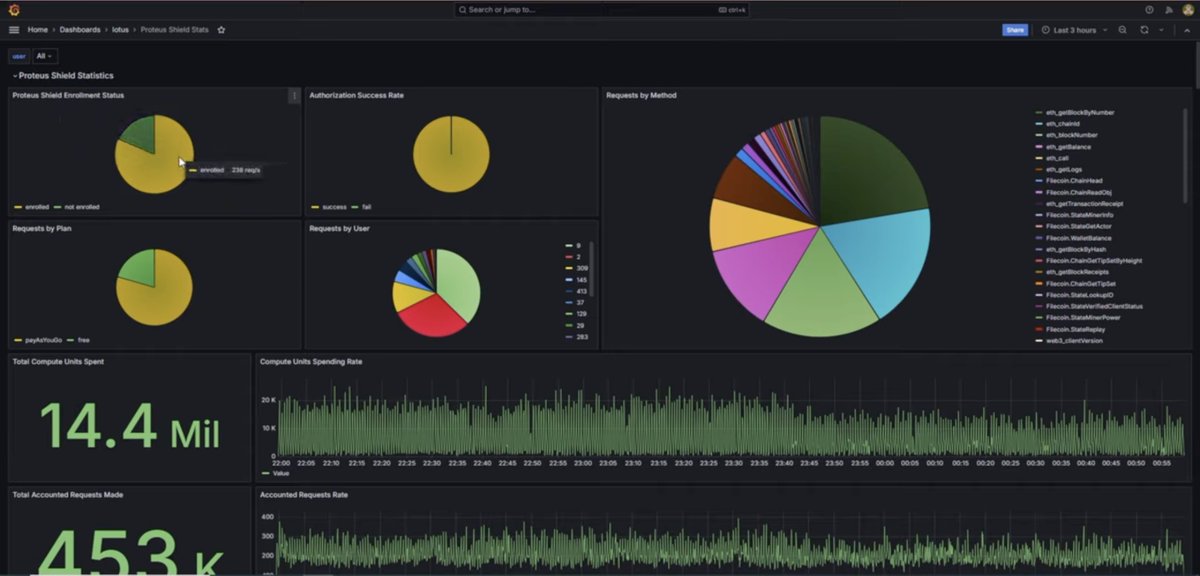Click the lotus breadcrumb

(120, 30)
